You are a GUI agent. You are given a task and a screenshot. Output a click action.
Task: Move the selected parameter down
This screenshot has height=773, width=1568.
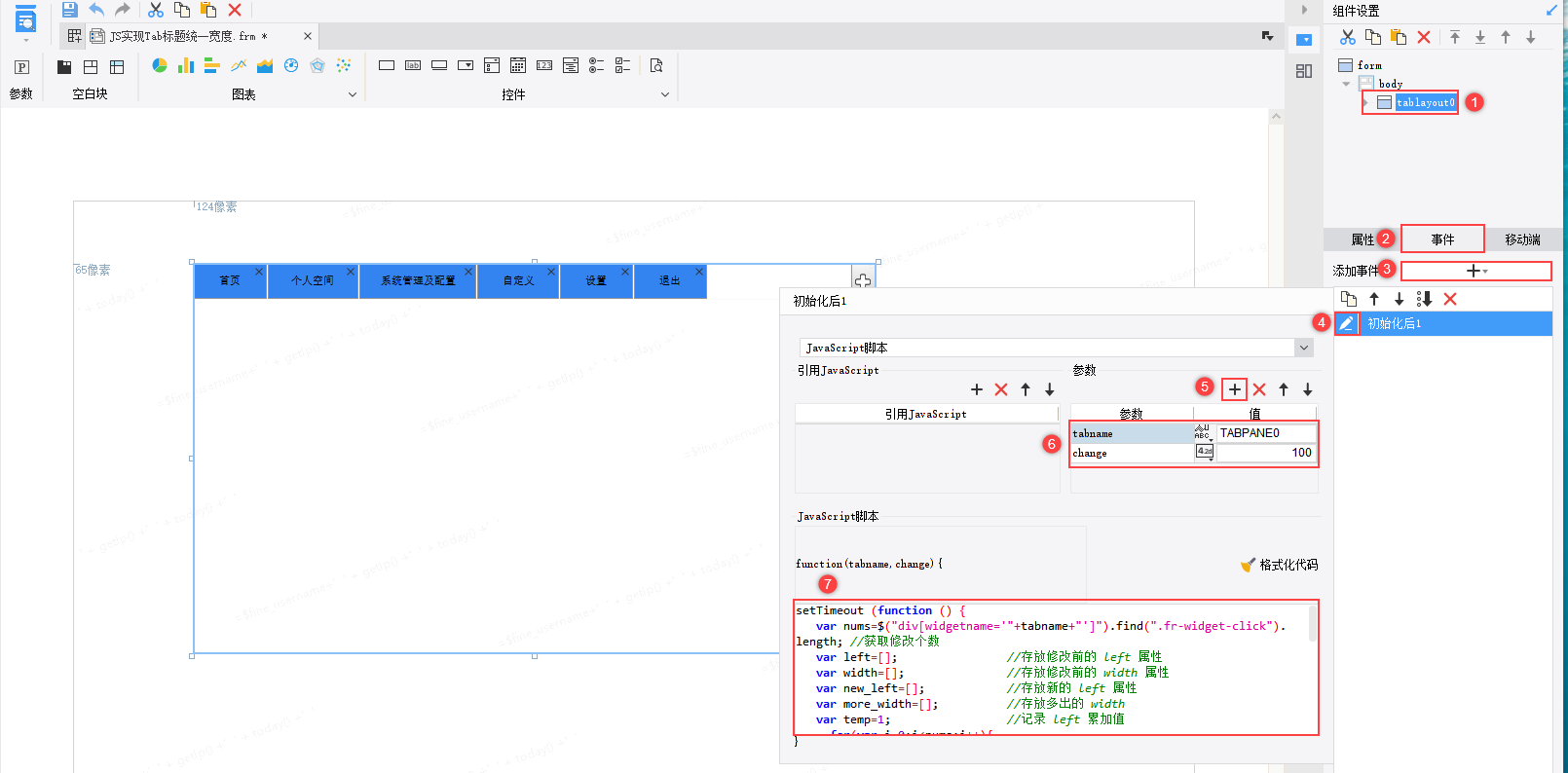[x=1308, y=389]
